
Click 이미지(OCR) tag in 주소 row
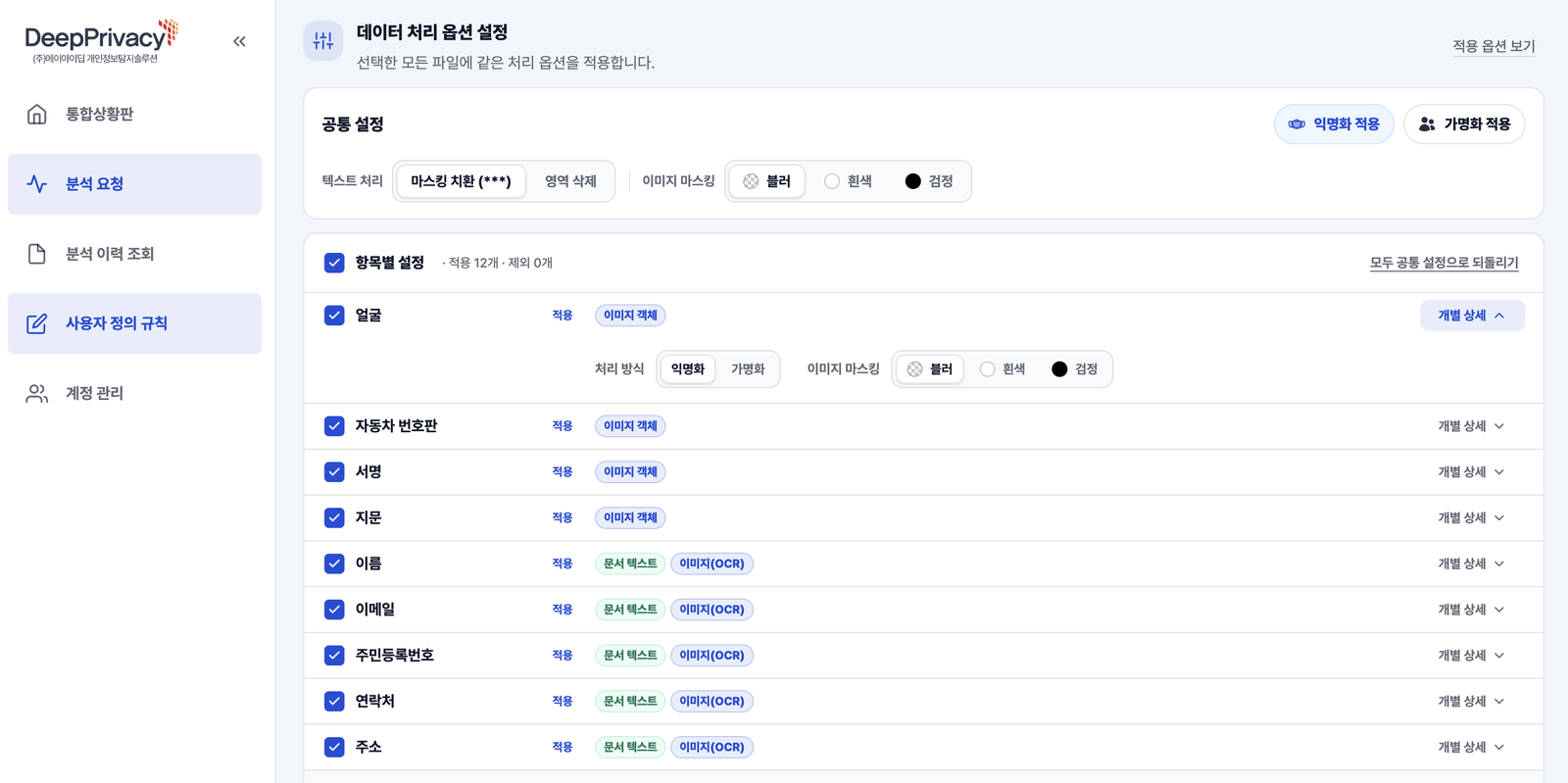click(711, 747)
